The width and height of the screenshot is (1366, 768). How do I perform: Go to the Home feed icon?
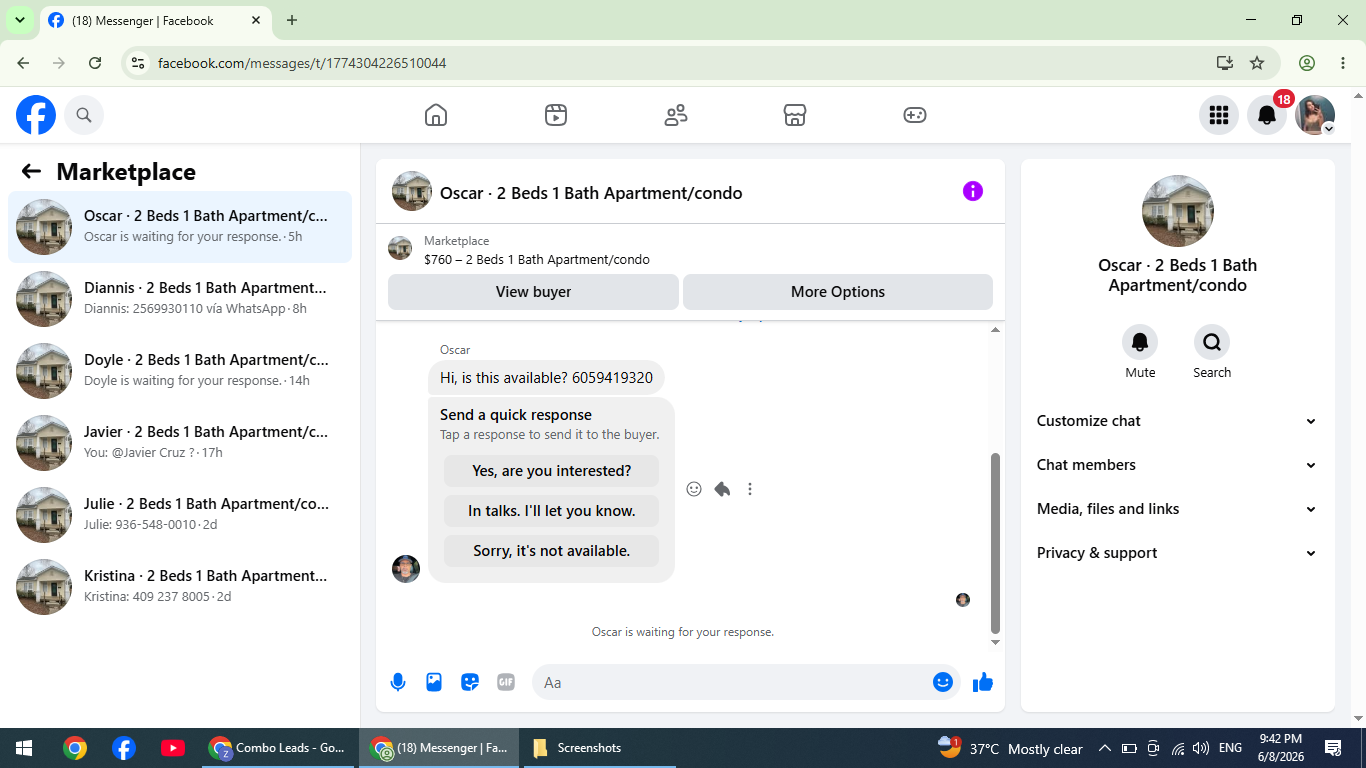436,115
